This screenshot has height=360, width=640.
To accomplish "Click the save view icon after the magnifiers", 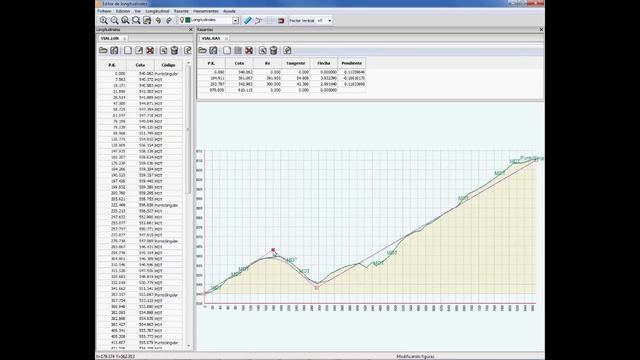I will tap(147, 20).
